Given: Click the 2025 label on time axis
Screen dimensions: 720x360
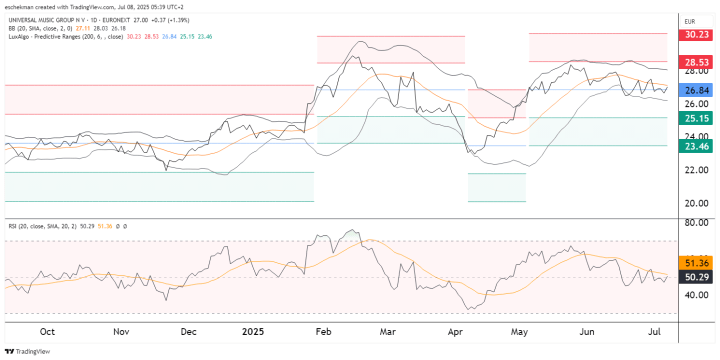Looking at the screenshot, I should coord(254,332).
